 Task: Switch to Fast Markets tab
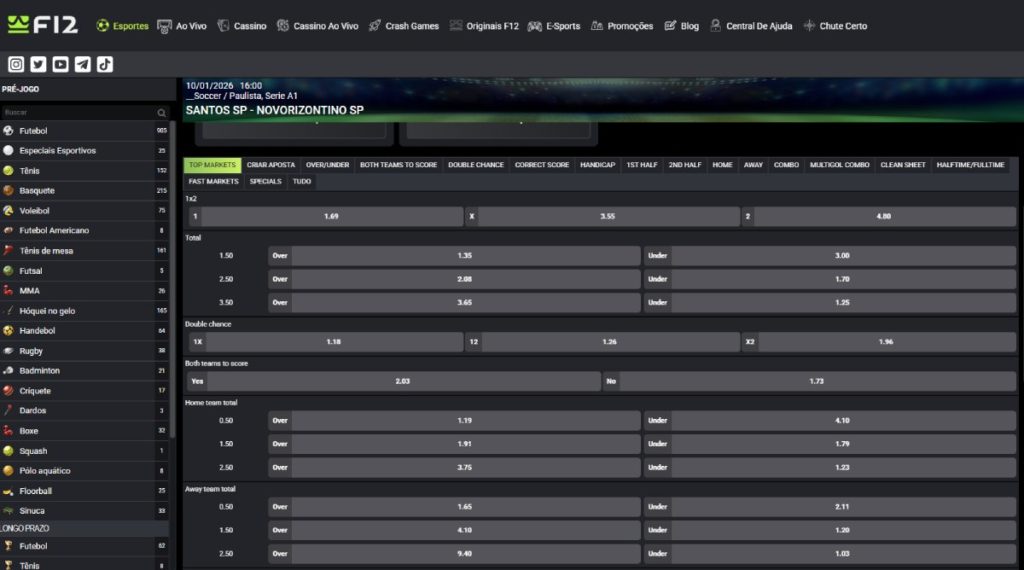(214, 182)
